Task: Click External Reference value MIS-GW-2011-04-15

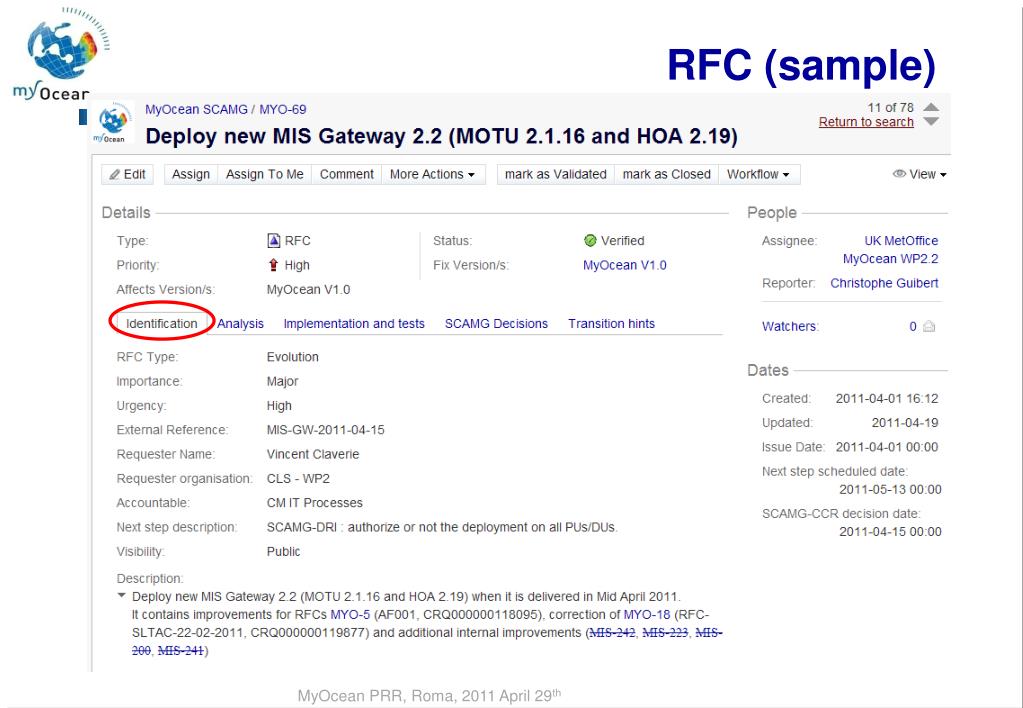Action: coord(326,430)
